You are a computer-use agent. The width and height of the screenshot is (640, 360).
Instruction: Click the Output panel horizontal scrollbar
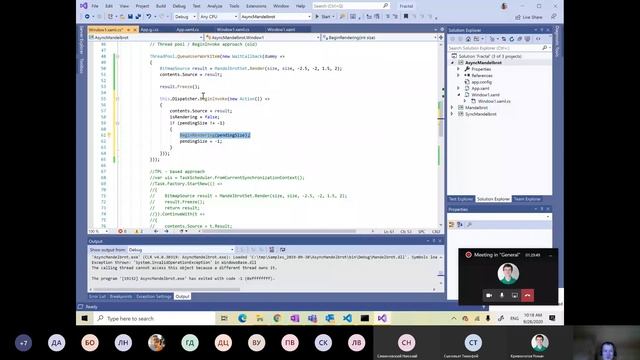coord(167,289)
